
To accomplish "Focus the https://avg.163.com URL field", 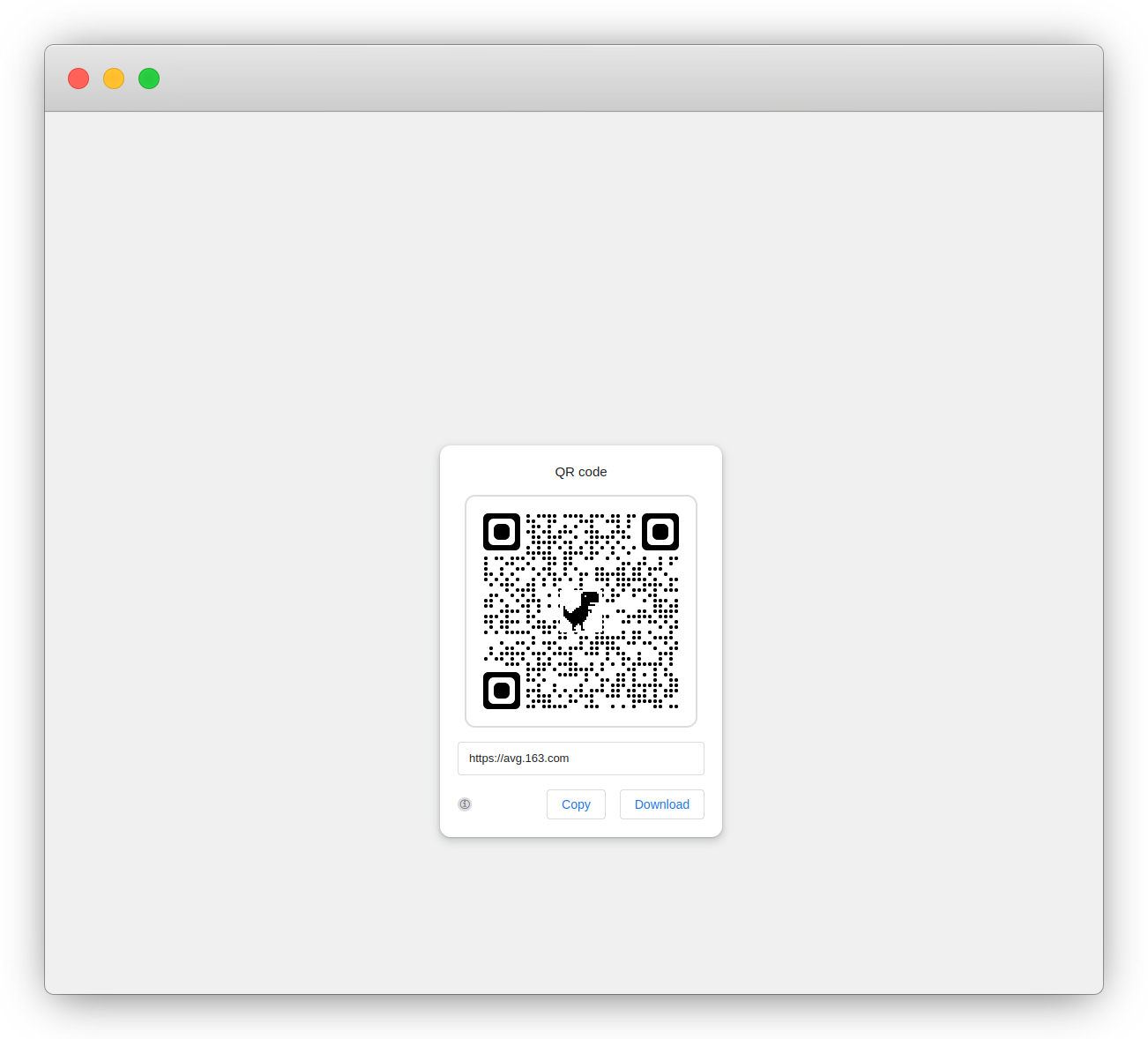I will (581, 759).
